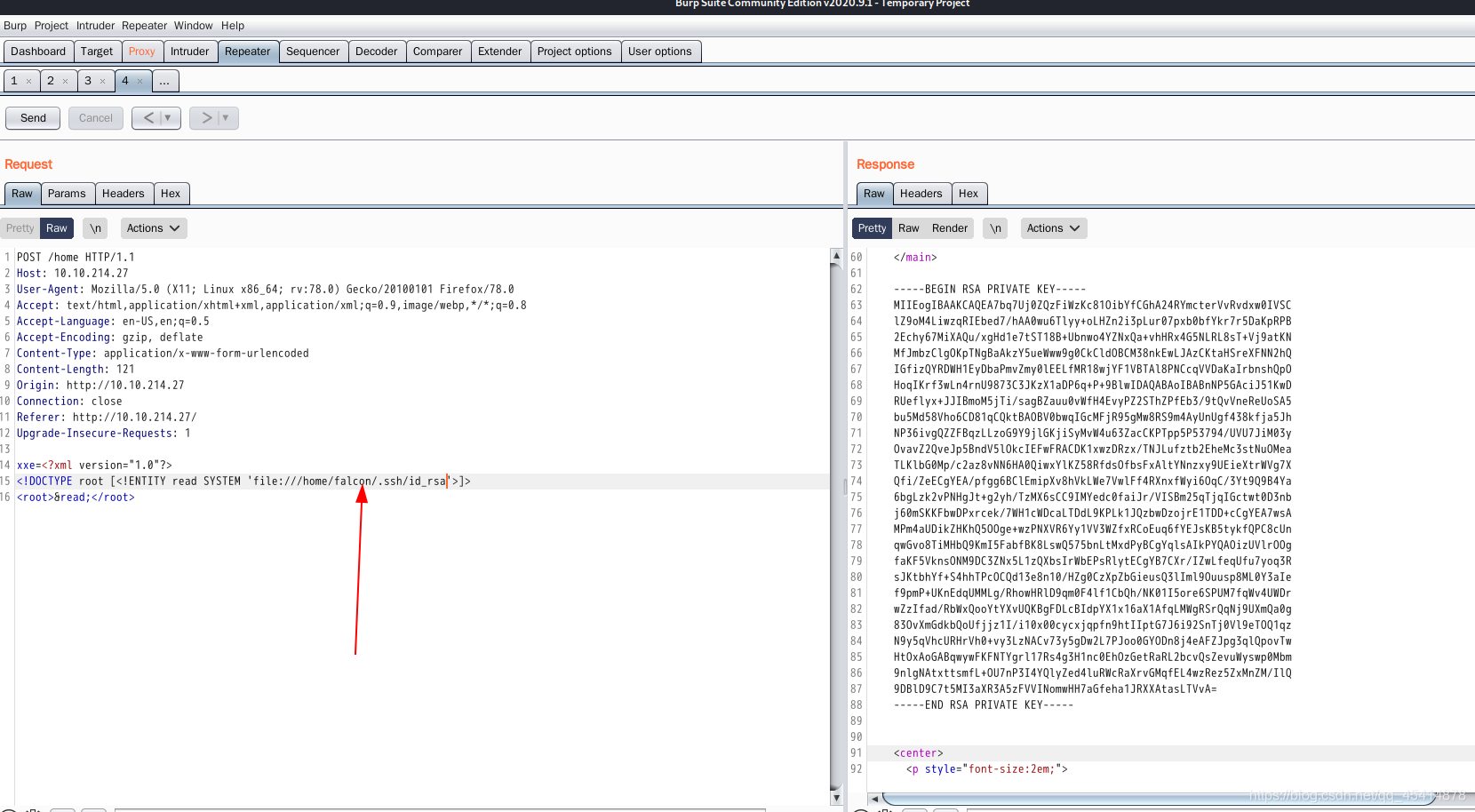Switch to the Dashboard tab
This screenshot has width=1475, height=812.
tap(38, 52)
